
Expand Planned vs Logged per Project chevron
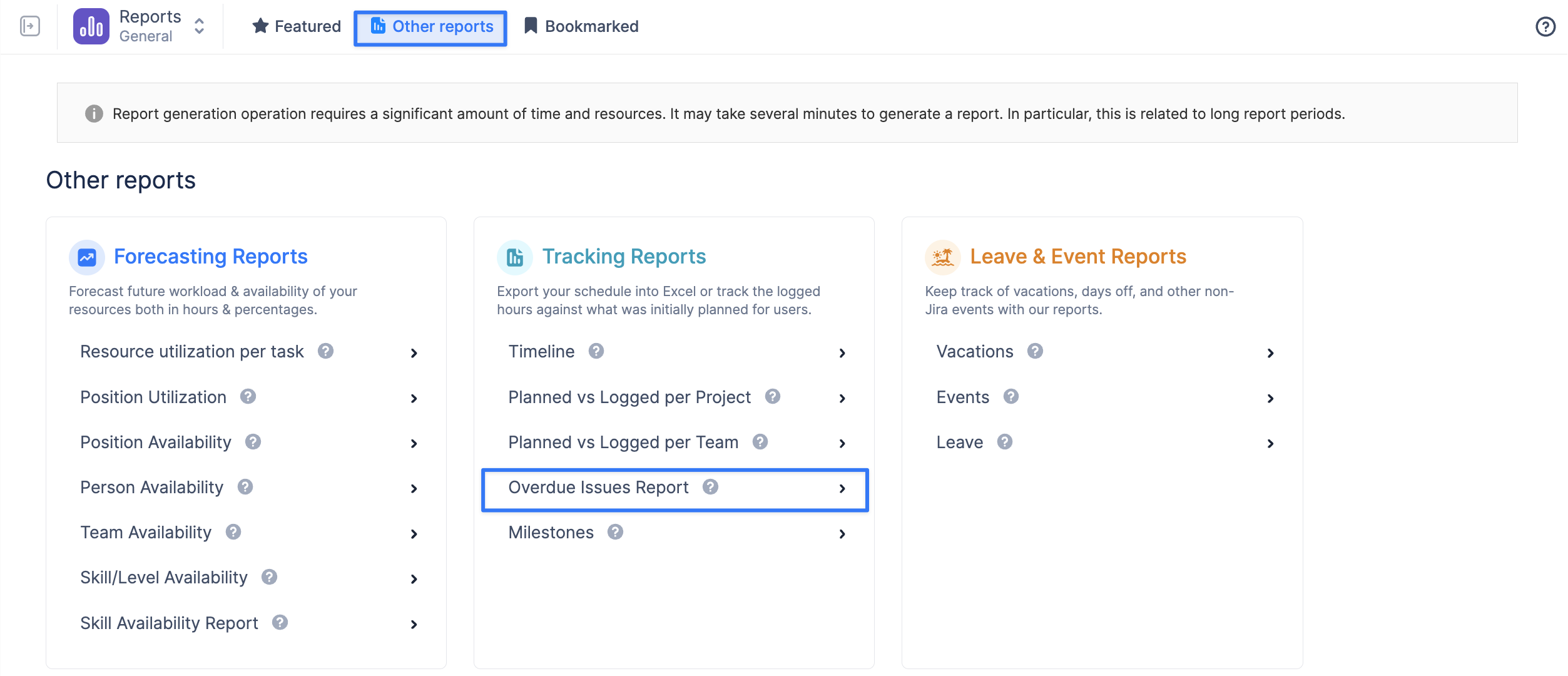click(842, 398)
